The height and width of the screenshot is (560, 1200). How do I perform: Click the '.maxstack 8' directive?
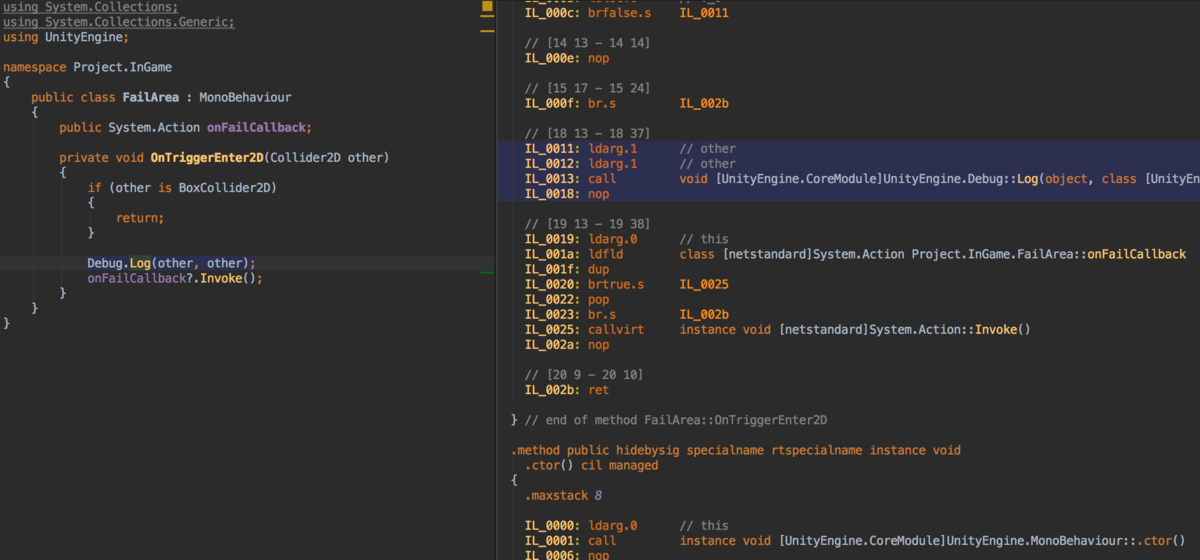tap(563, 495)
